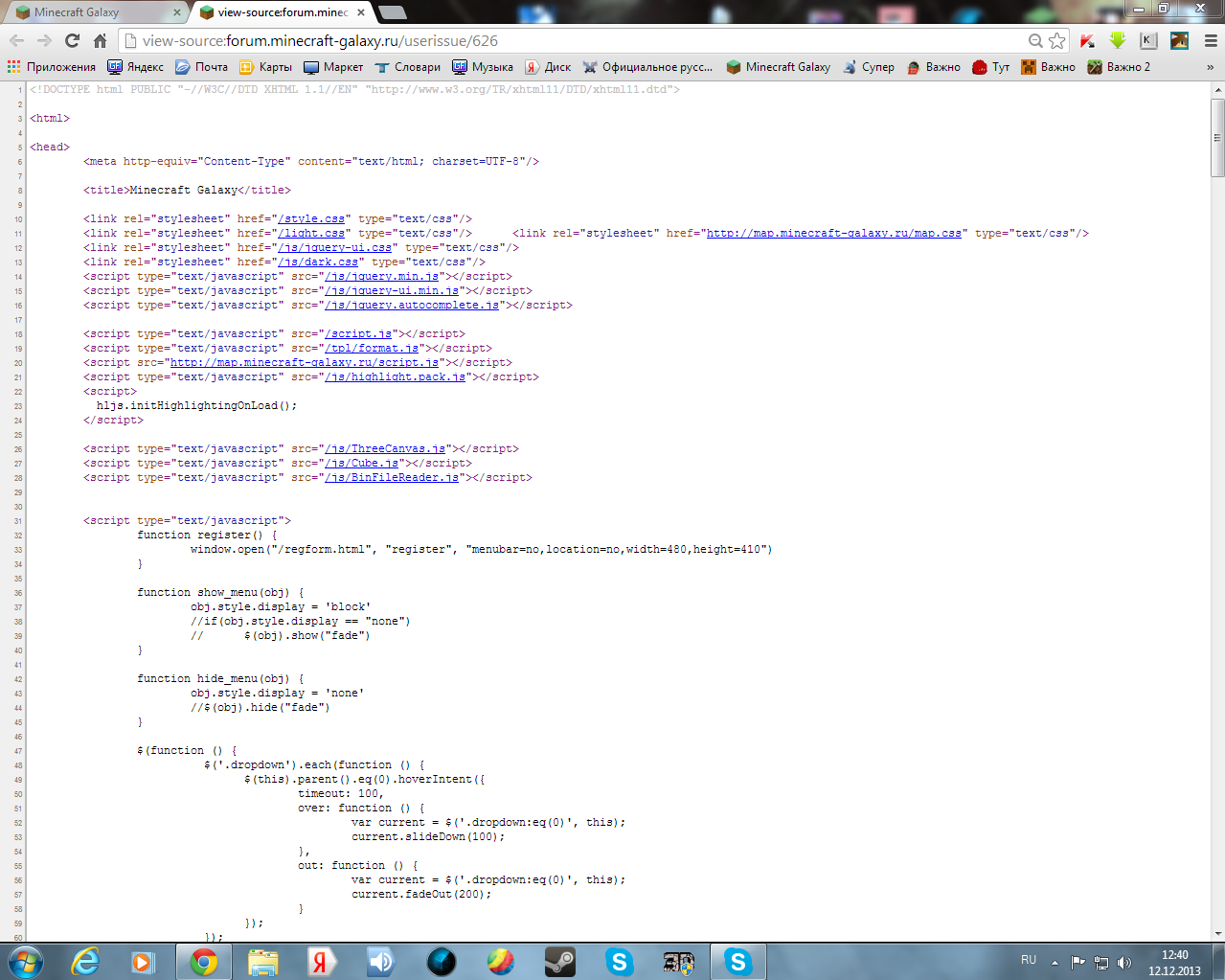
Task: Follow the /js/dark.css link
Action: pos(318,262)
